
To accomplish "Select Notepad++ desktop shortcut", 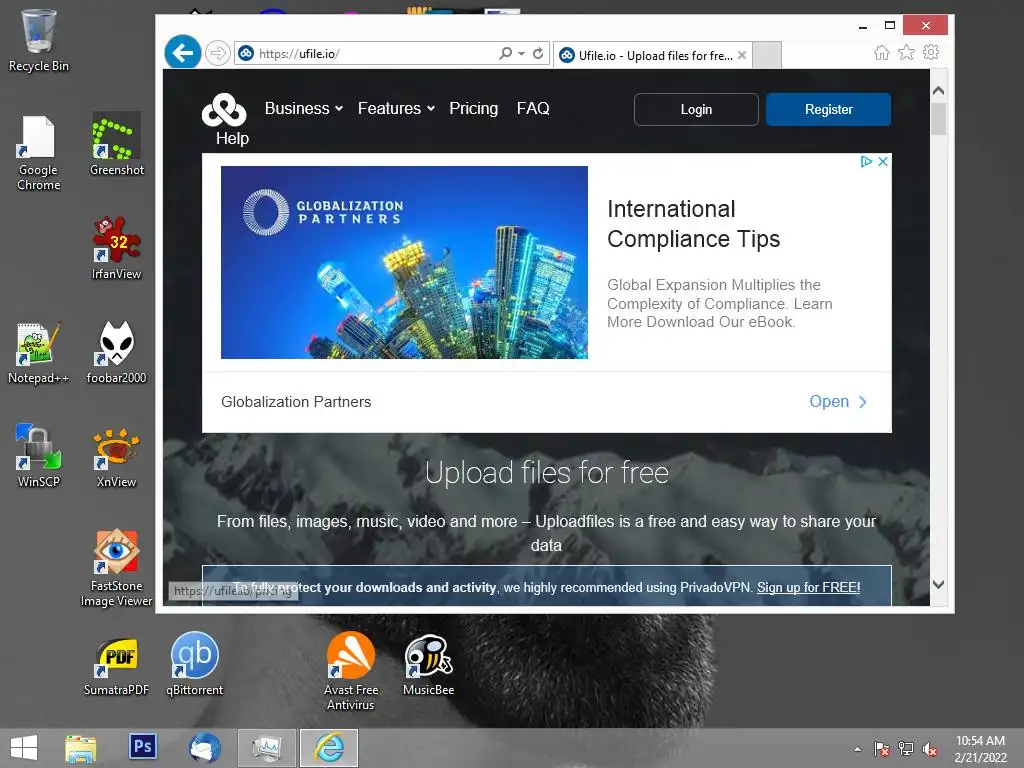I will (39, 353).
